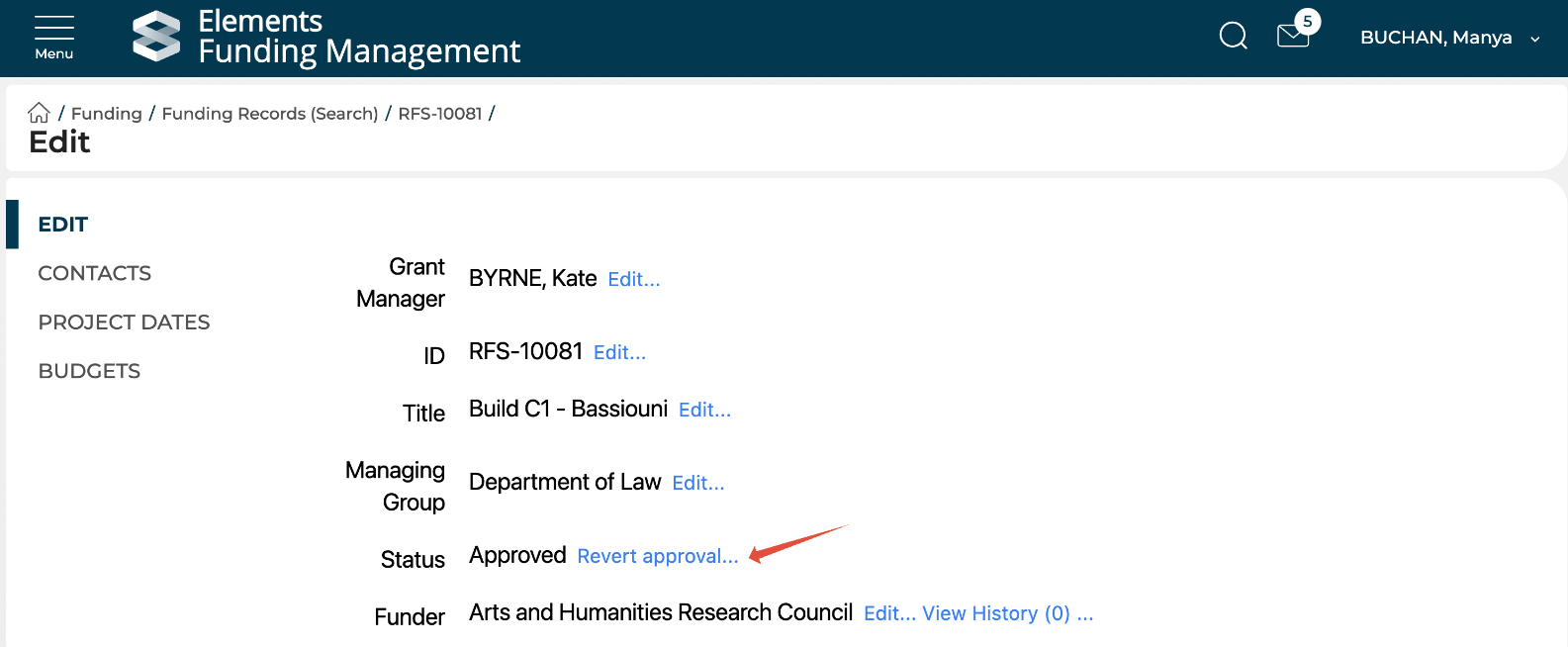Click the Funding breadcrumb link

(x=106, y=114)
